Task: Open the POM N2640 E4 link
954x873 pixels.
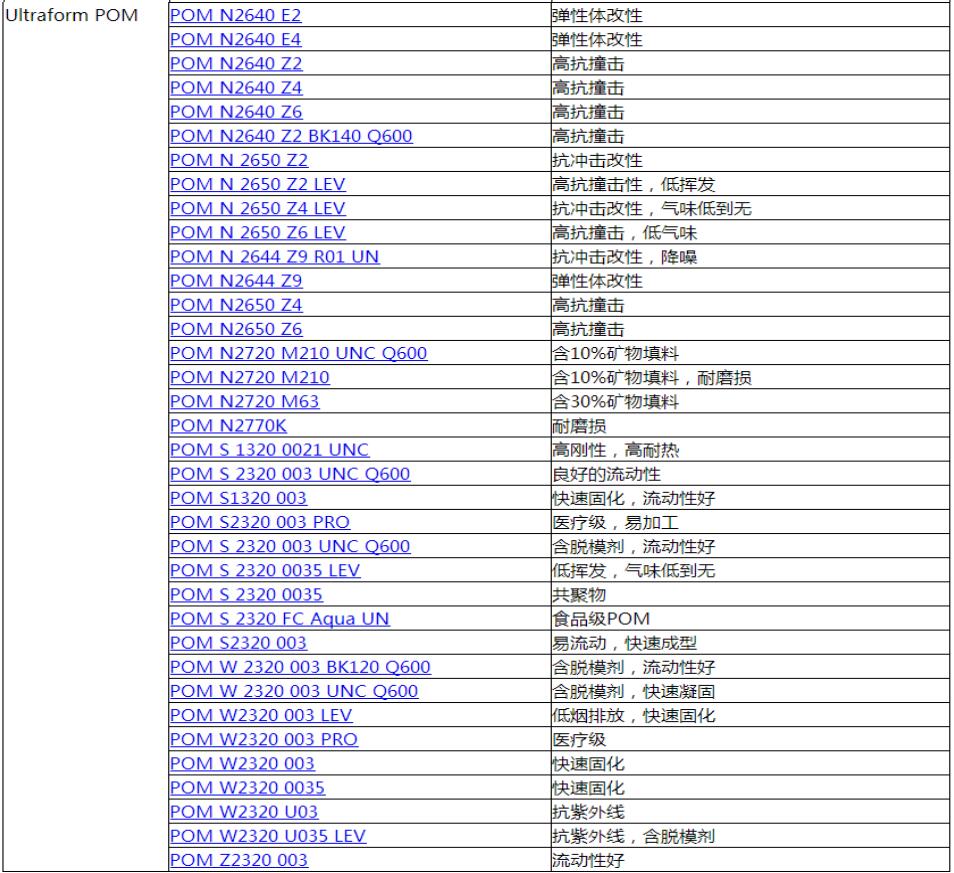Action: [235, 40]
